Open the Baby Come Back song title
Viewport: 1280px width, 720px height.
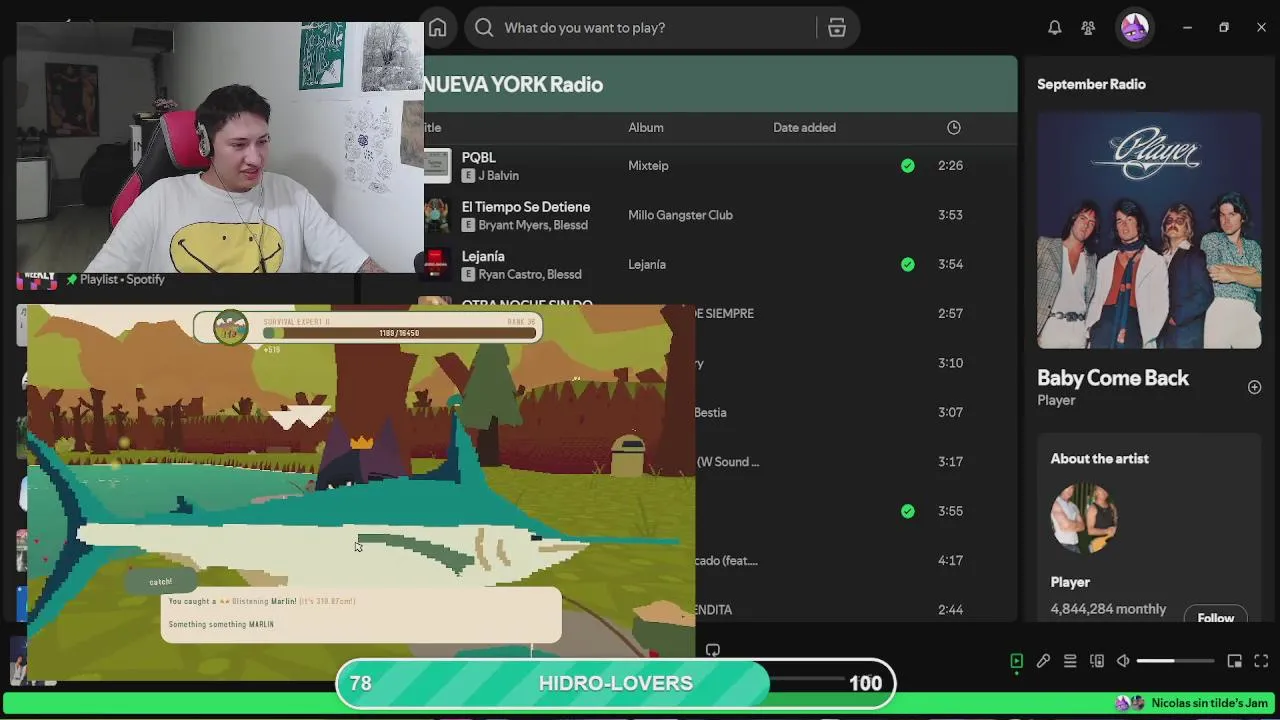tap(1113, 378)
